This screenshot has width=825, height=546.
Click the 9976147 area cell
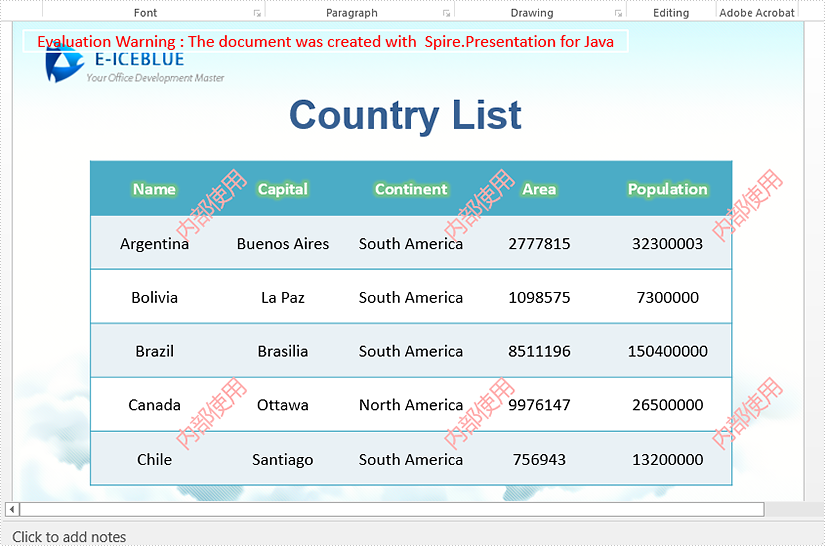tap(539, 405)
